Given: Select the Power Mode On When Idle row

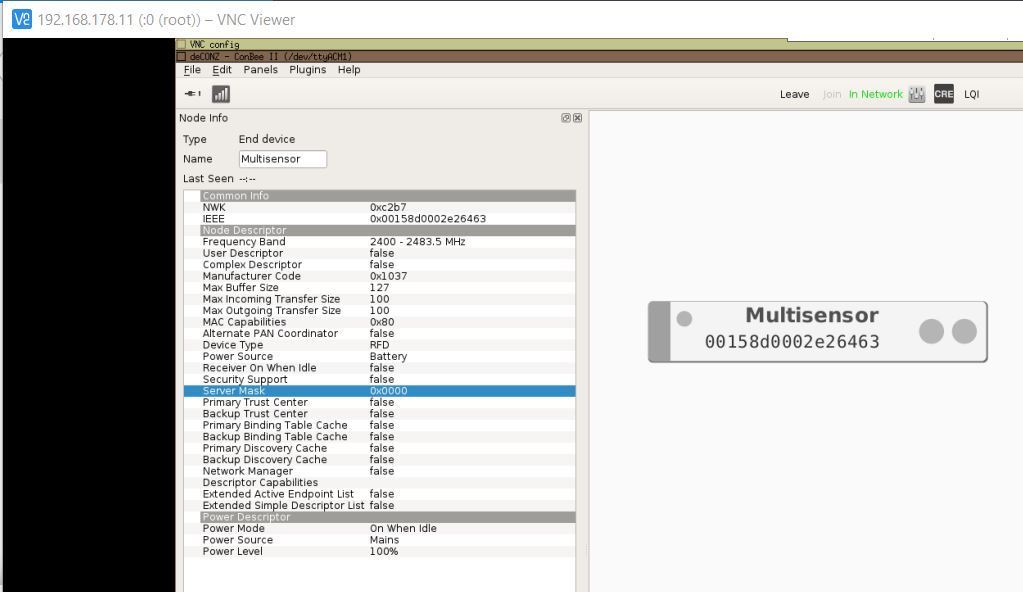Looking at the screenshot, I should [380, 529].
